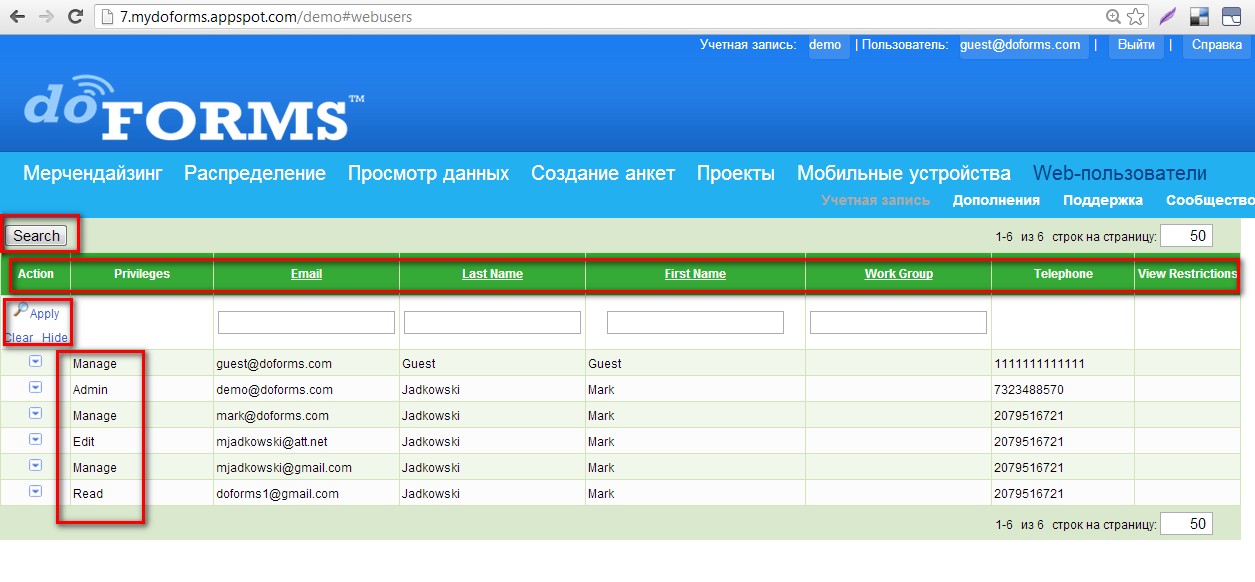
Task: Open action arrow for doforms1@gmail.com row
Action: tap(35, 492)
